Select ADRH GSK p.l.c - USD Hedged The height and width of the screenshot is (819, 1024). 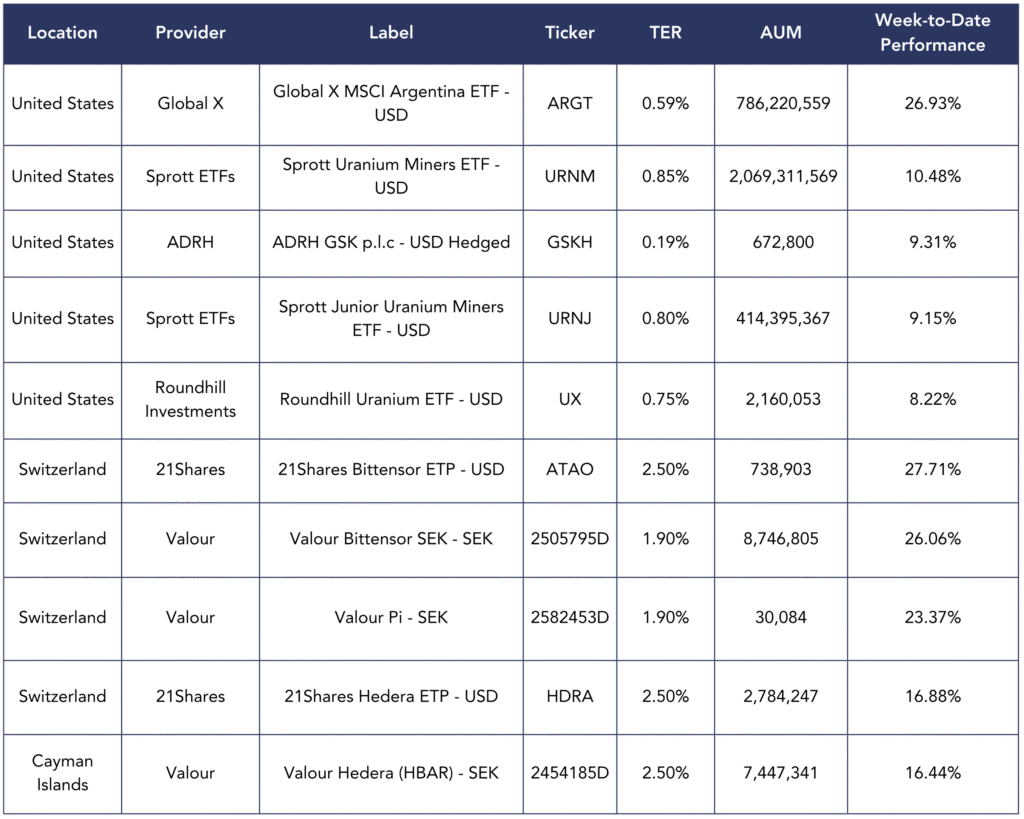tap(391, 242)
